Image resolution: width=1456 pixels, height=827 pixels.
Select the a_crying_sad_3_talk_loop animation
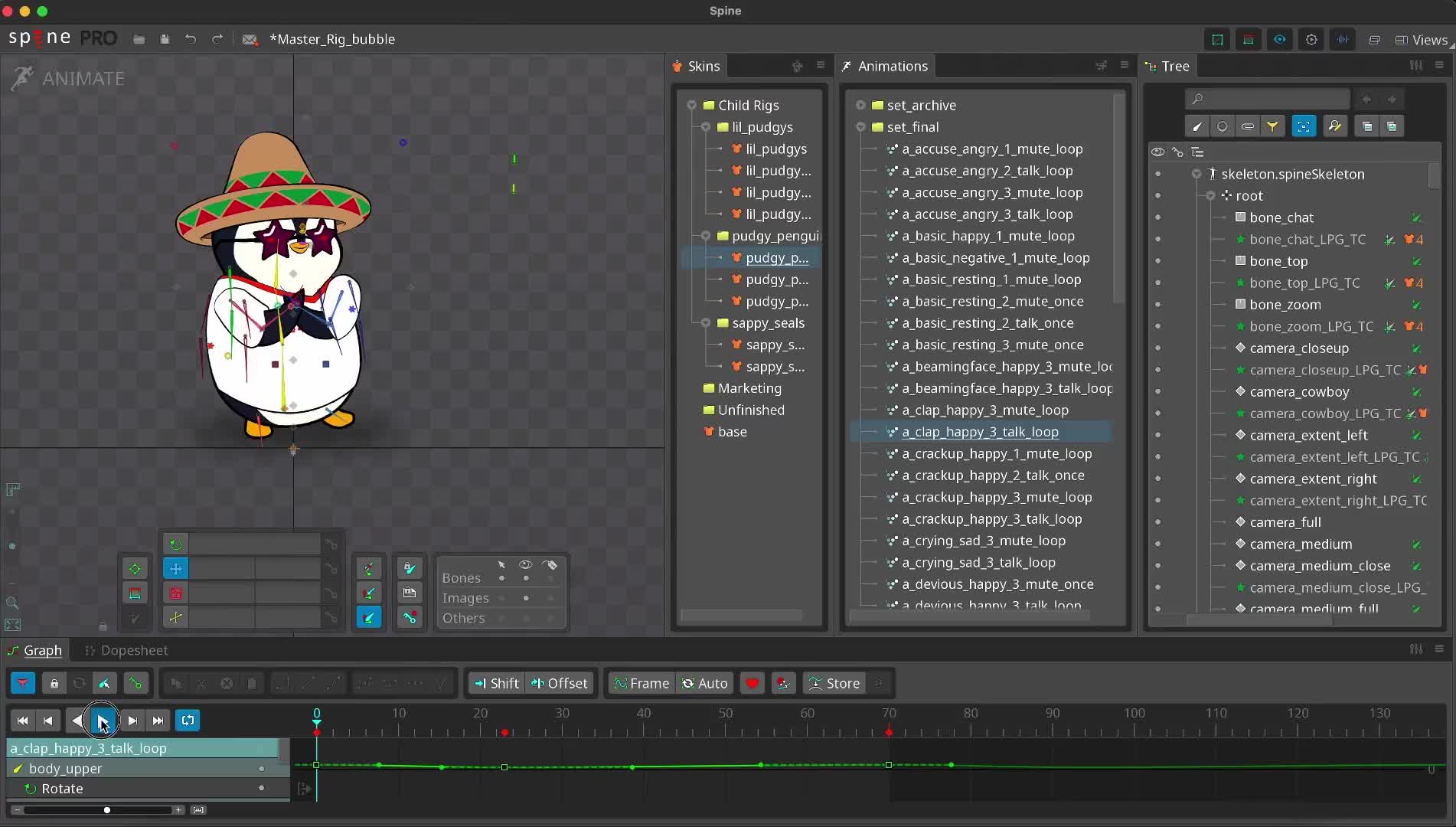(978, 563)
